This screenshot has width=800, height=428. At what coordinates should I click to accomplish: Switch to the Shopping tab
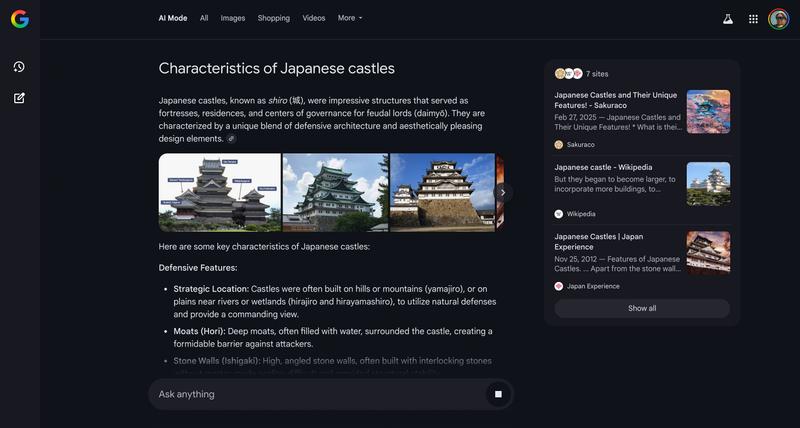point(273,18)
